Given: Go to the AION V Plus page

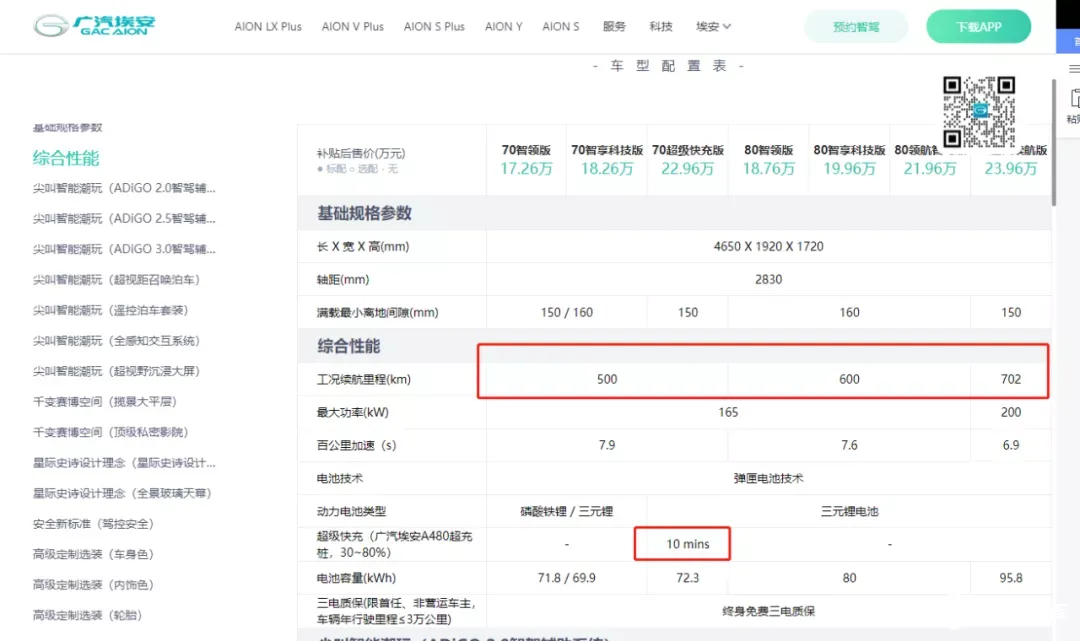Looking at the screenshot, I should pyautogui.click(x=353, y=27).
